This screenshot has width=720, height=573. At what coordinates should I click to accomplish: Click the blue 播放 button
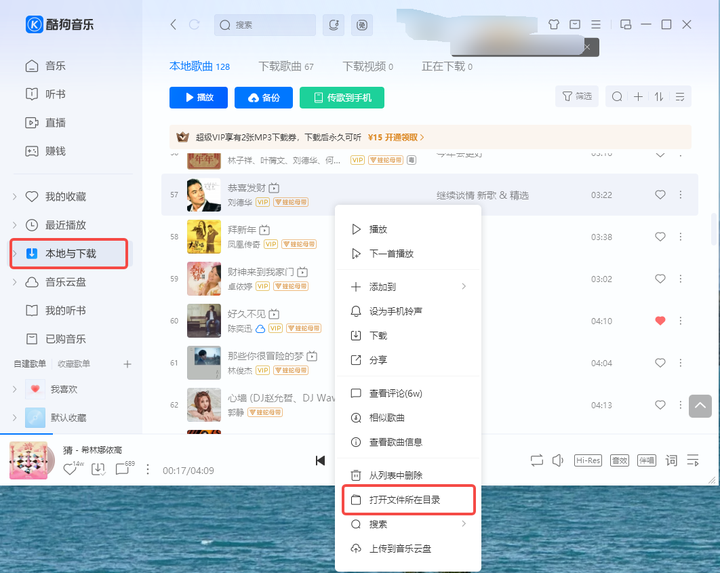coord(198,97)
